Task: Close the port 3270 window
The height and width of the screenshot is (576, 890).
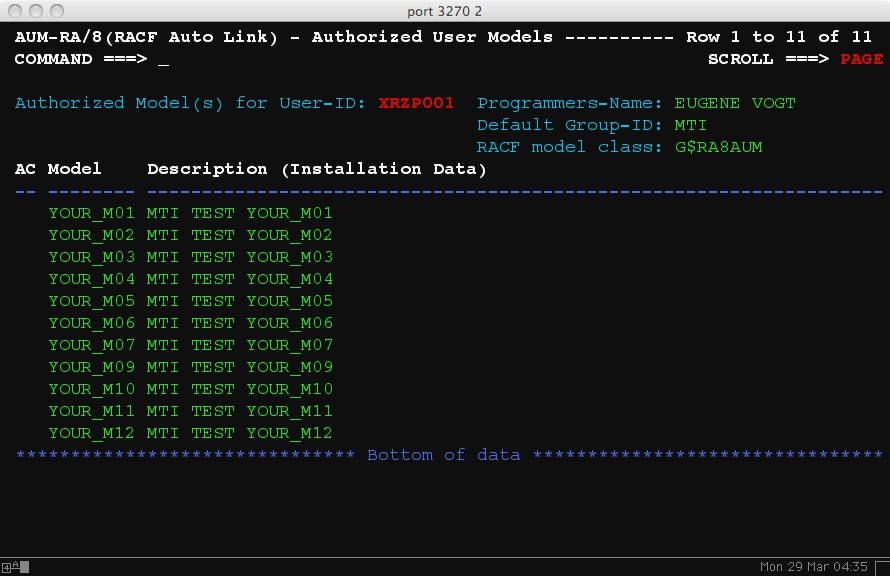Action: pyautogui.click(x=14, y=10)
